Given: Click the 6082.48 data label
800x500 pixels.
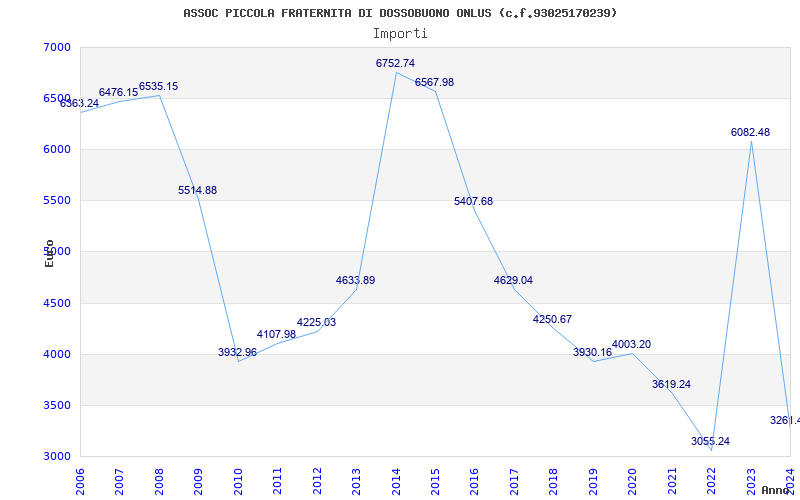Looking at the screenshot, I should click(751, 132).
